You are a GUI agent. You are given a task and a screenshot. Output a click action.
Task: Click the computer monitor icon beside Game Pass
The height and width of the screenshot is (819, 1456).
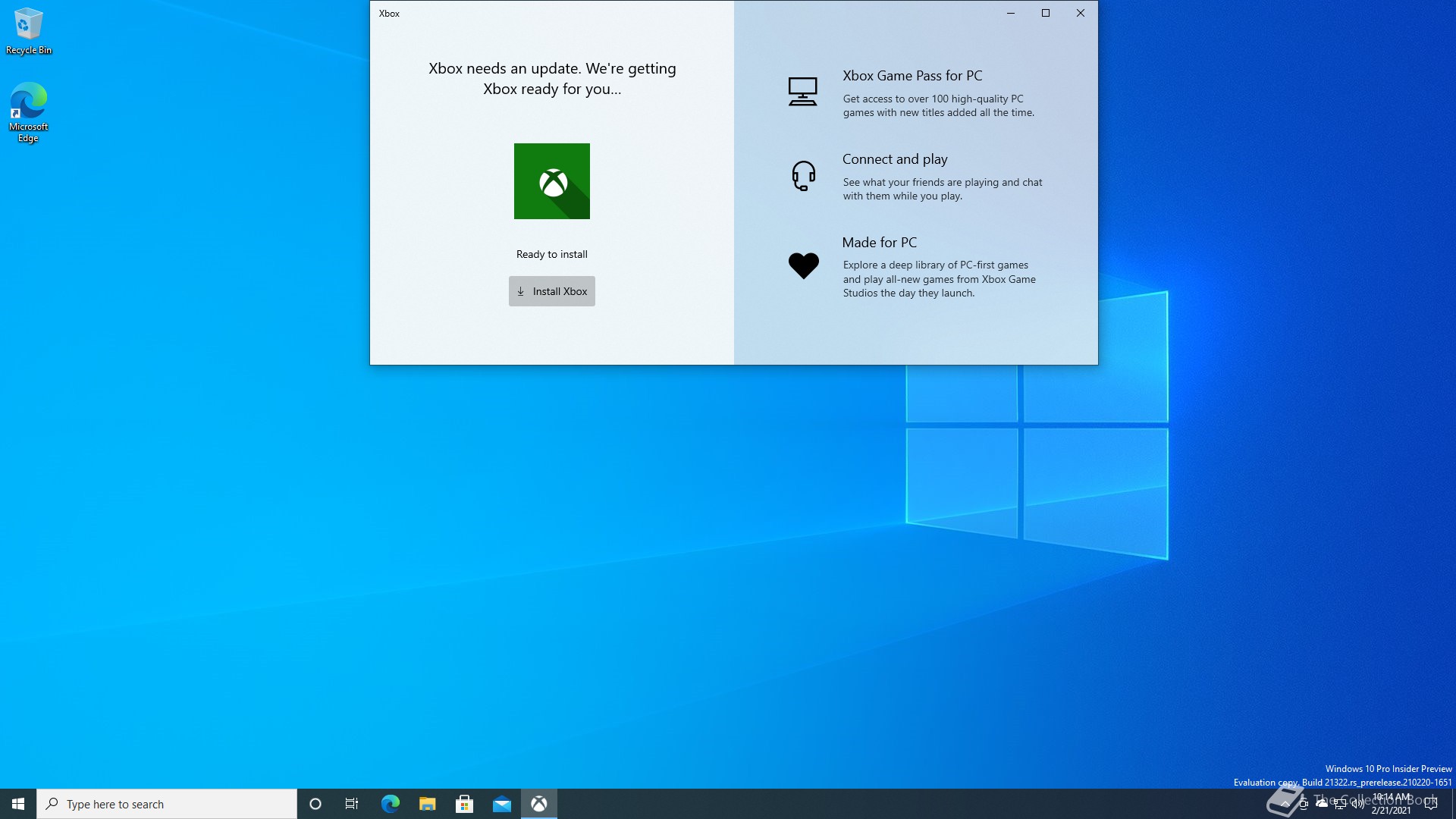tap(802, 92)
